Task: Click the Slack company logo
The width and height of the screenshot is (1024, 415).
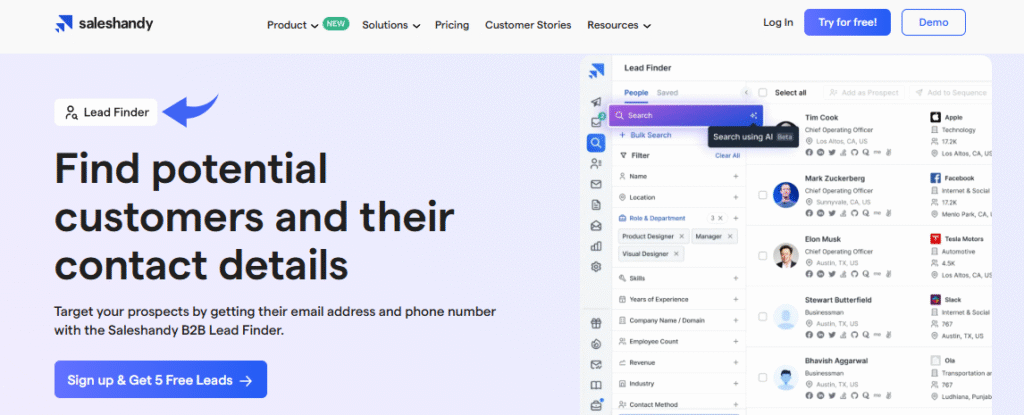Action: (935, 299)
